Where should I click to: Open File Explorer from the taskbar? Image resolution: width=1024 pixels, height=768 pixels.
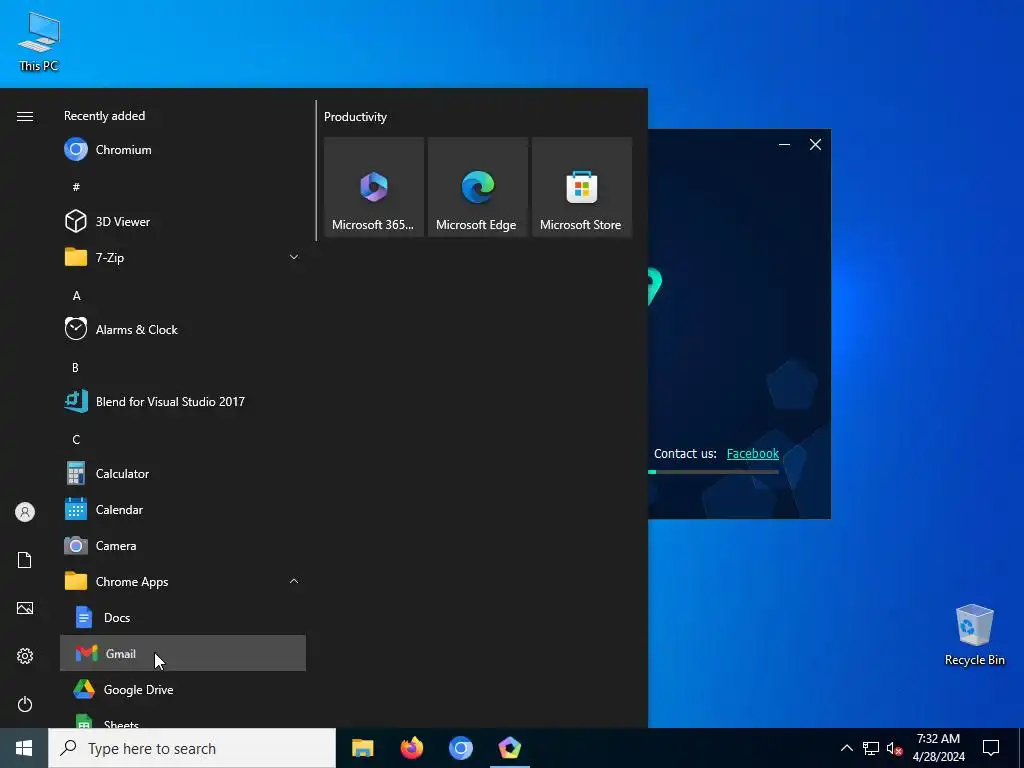[362, 748]
